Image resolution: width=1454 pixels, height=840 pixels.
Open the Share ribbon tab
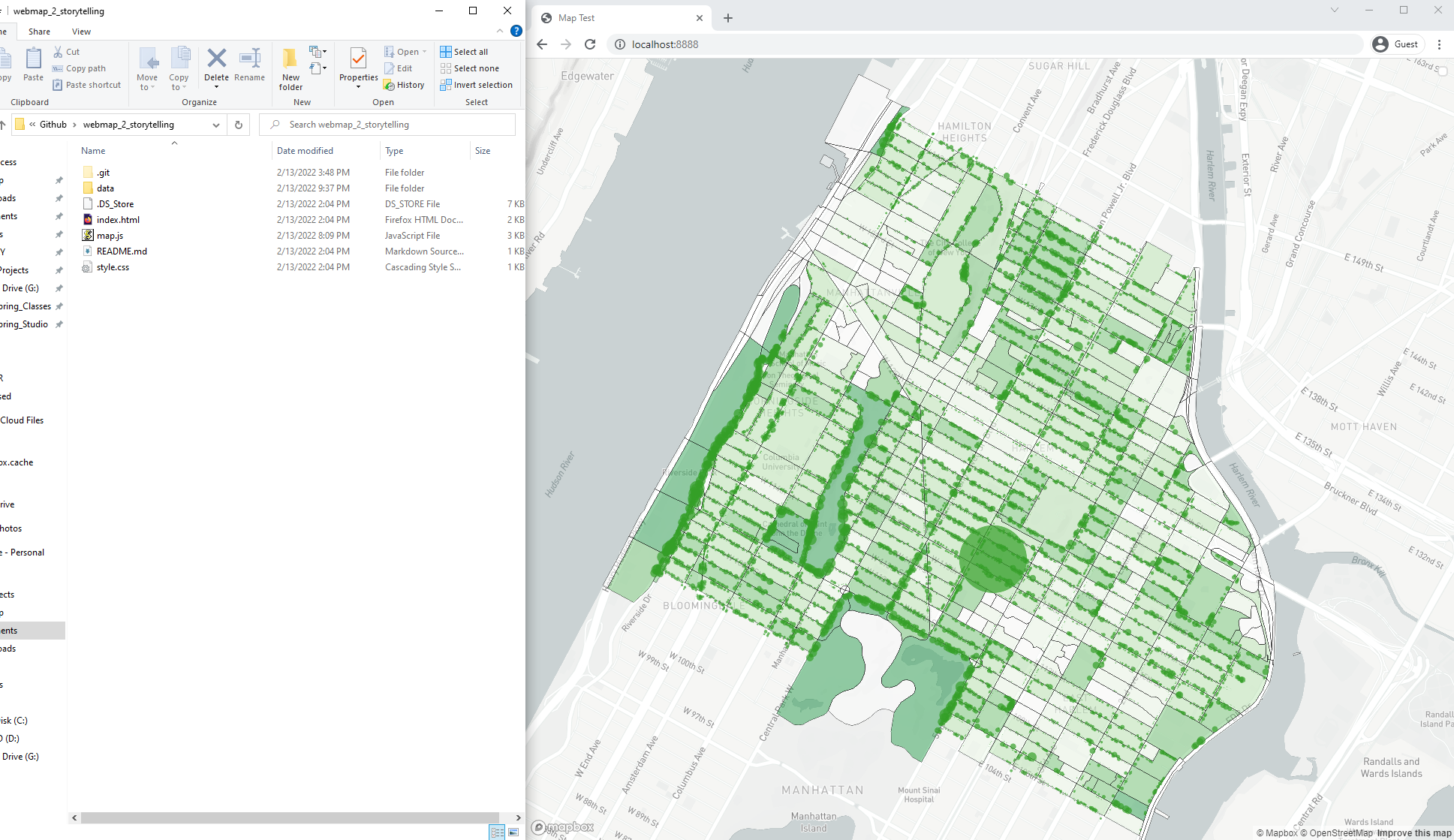(39, 32)
